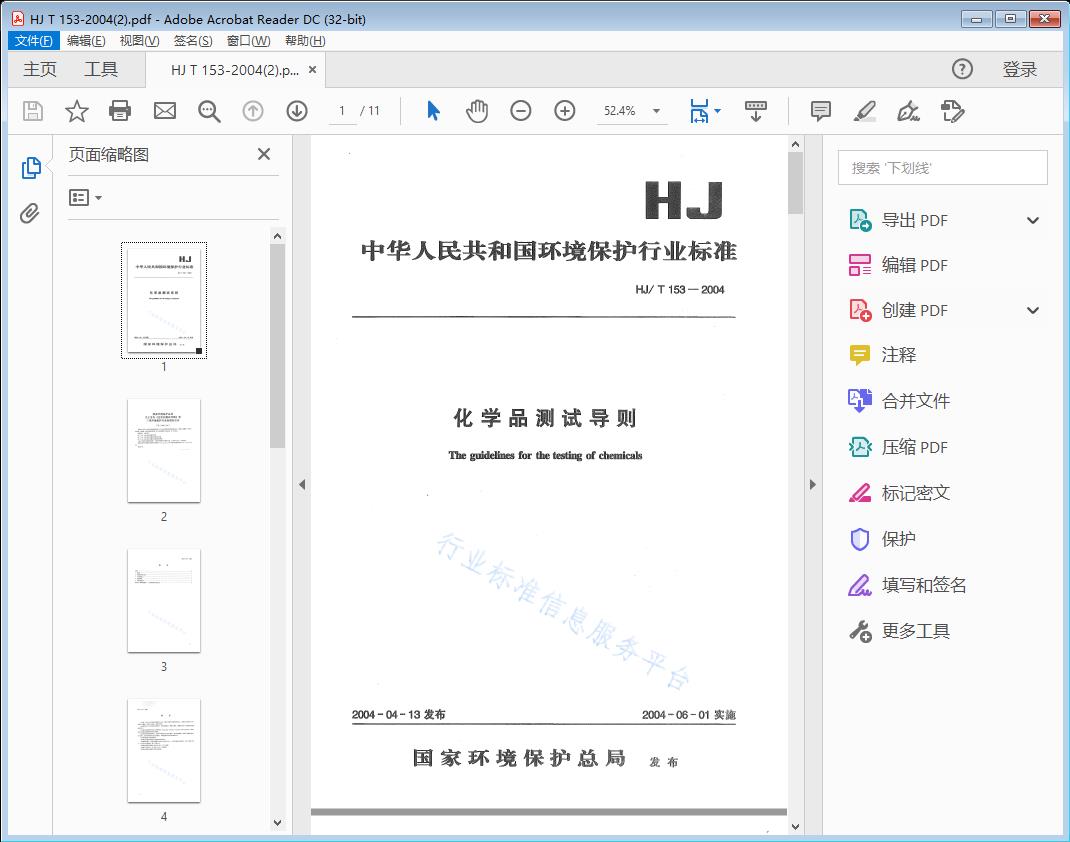Expand the 导出 PDF chevron
This screenshot has width=1070, height=842.
(1032, 219)
